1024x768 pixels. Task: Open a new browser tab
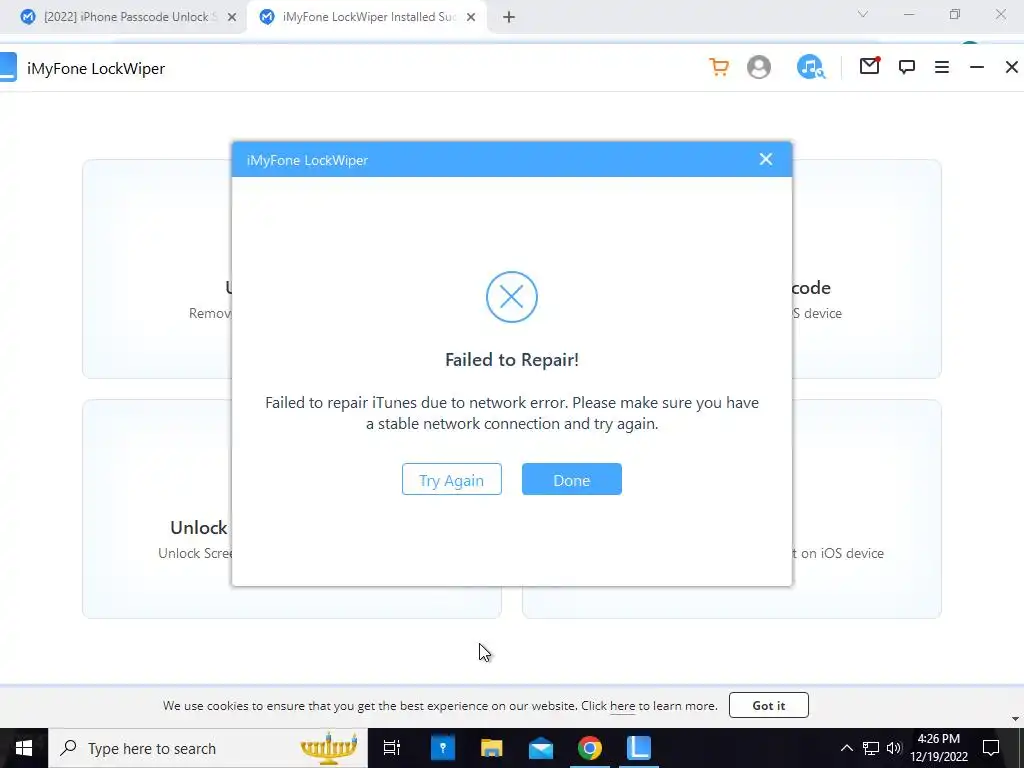509,18
